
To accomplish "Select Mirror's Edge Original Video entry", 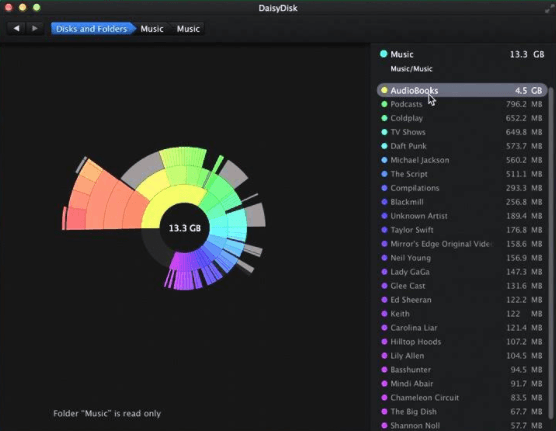I will tap(462, 244).
